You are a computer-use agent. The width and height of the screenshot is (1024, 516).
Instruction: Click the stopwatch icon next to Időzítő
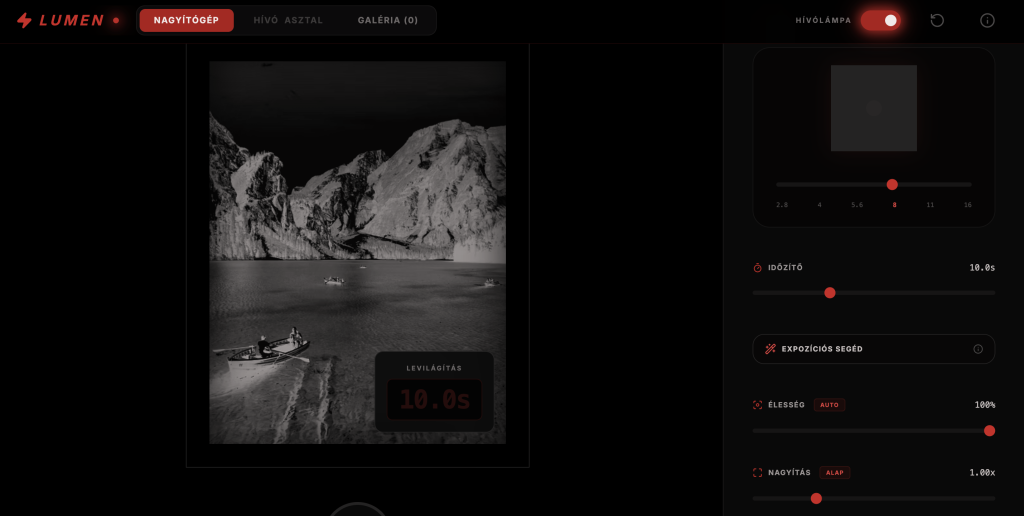pos(757,268)
